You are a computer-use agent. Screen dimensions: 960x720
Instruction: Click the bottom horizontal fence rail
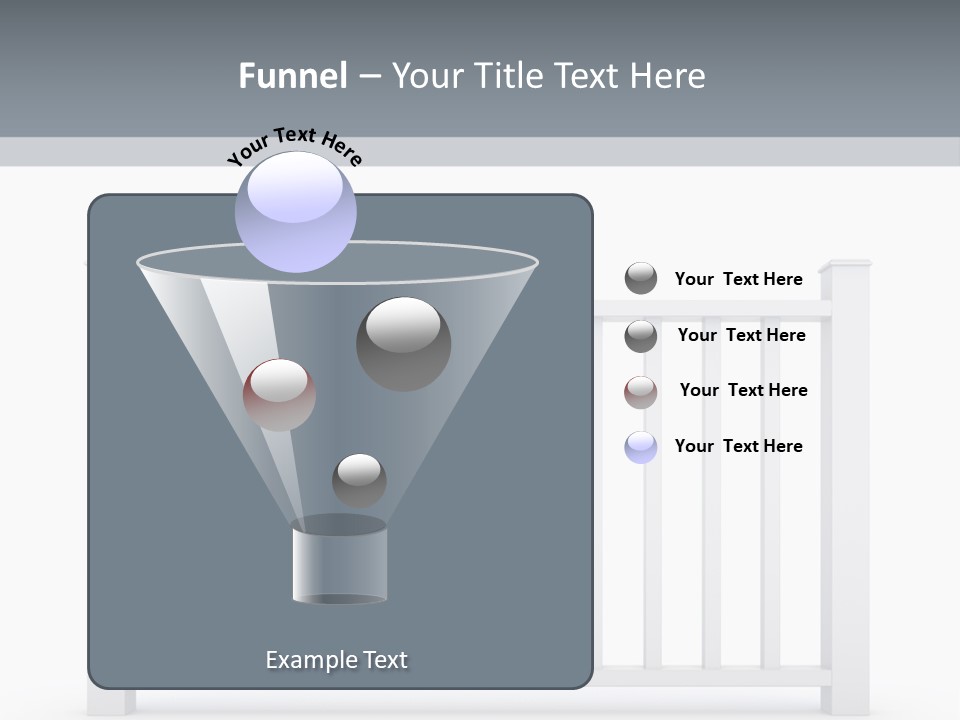[710, 677]
